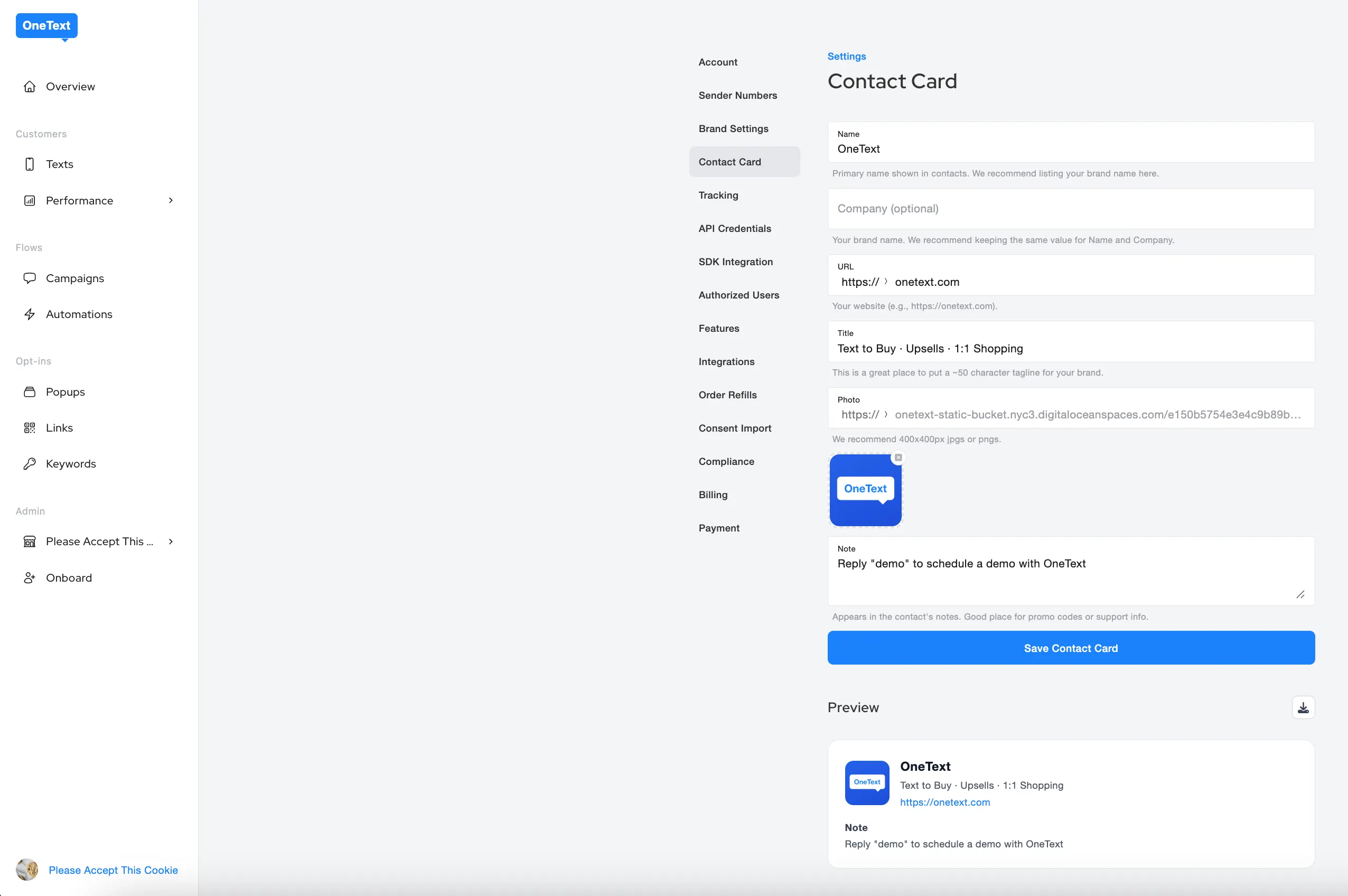Viewport: 1348px width, 896px height.
Task: Open the API Credentials settings
Action: pos(735,229)
